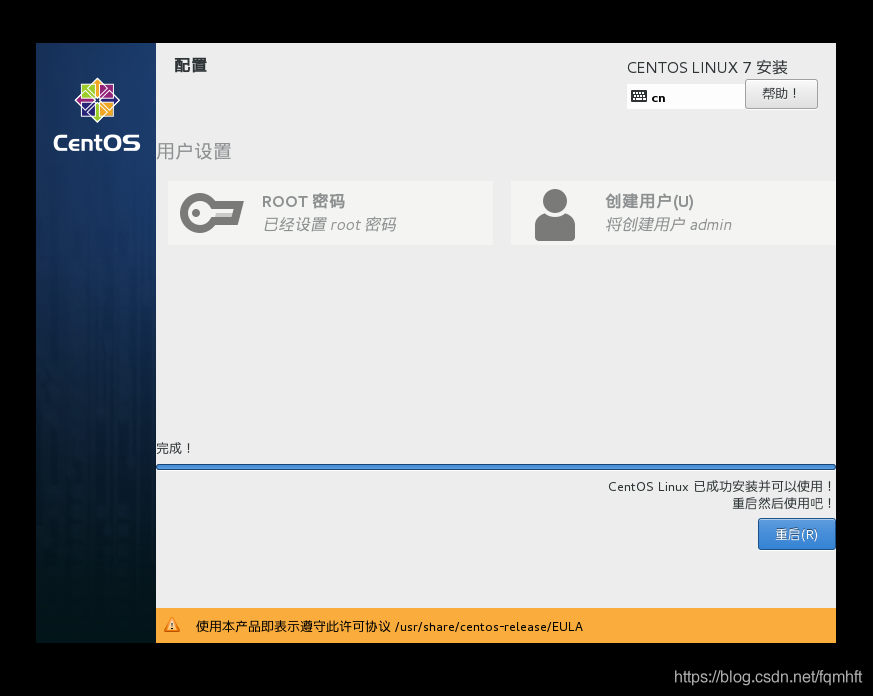Click the CentOS Linux 已成功安装并可以使用 message

720,486
